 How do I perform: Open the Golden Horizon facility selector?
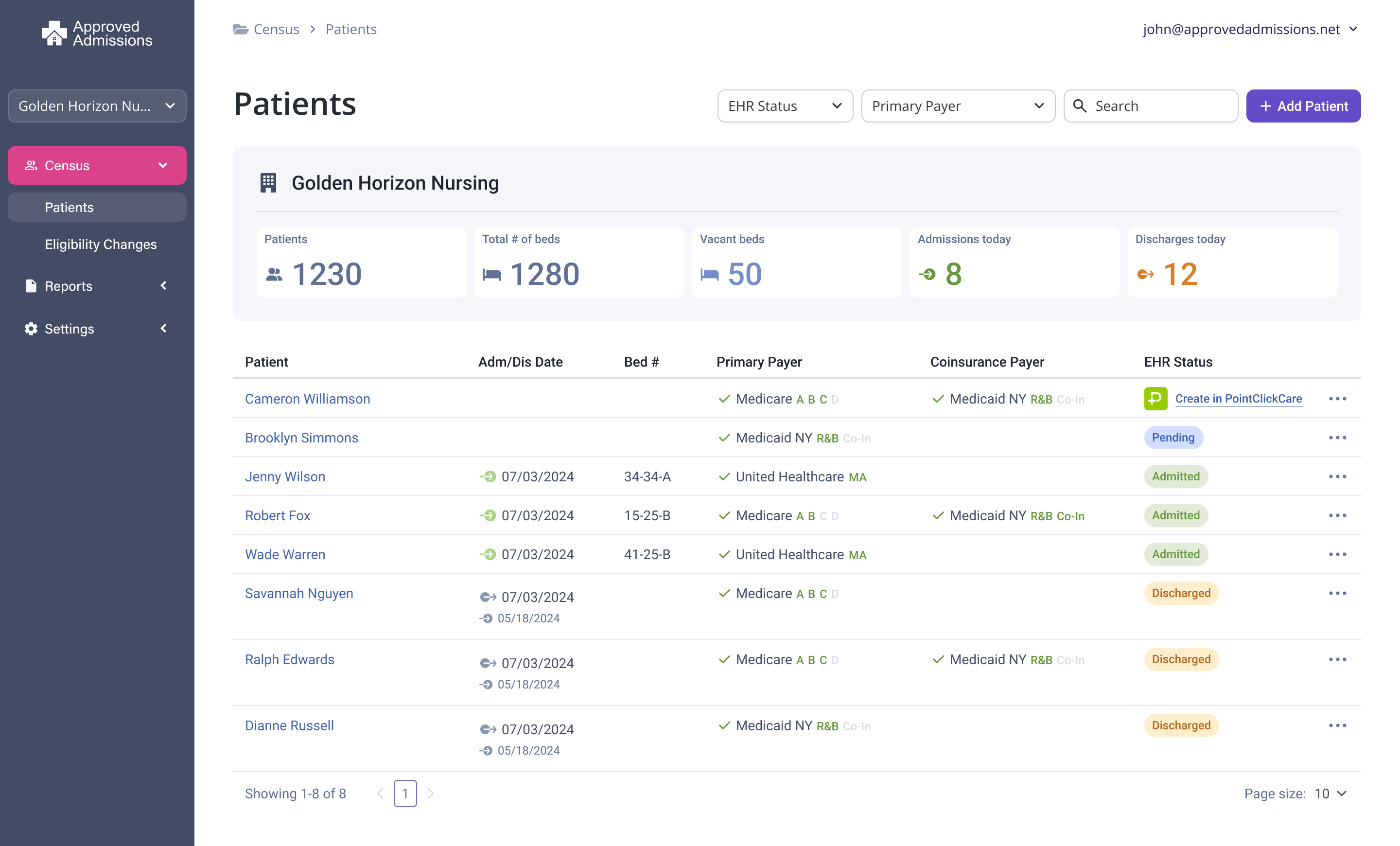[x=97, y=106]
